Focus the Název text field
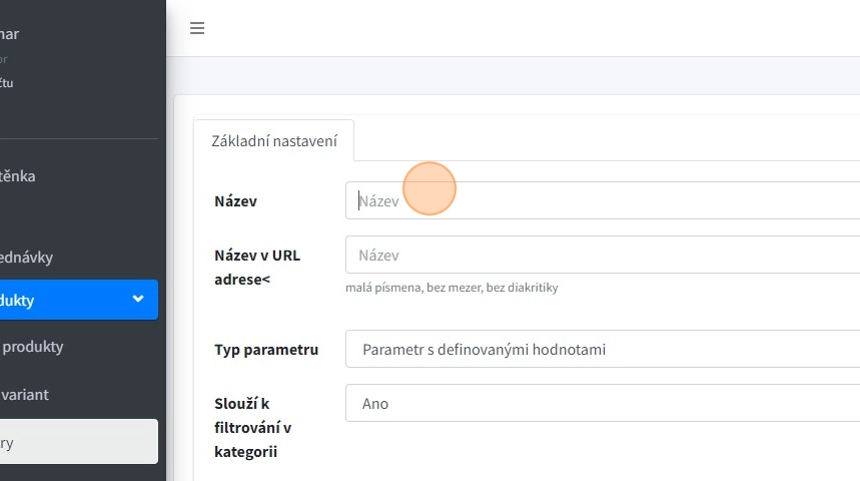 click(600, 201)
